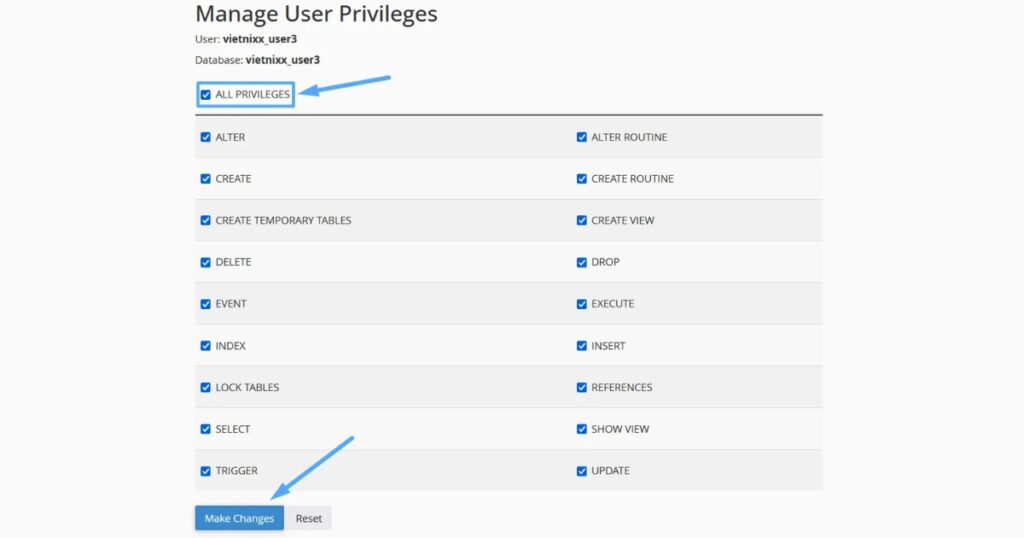Toggle the EXECUTE privilege checkbox

(581, 304)
